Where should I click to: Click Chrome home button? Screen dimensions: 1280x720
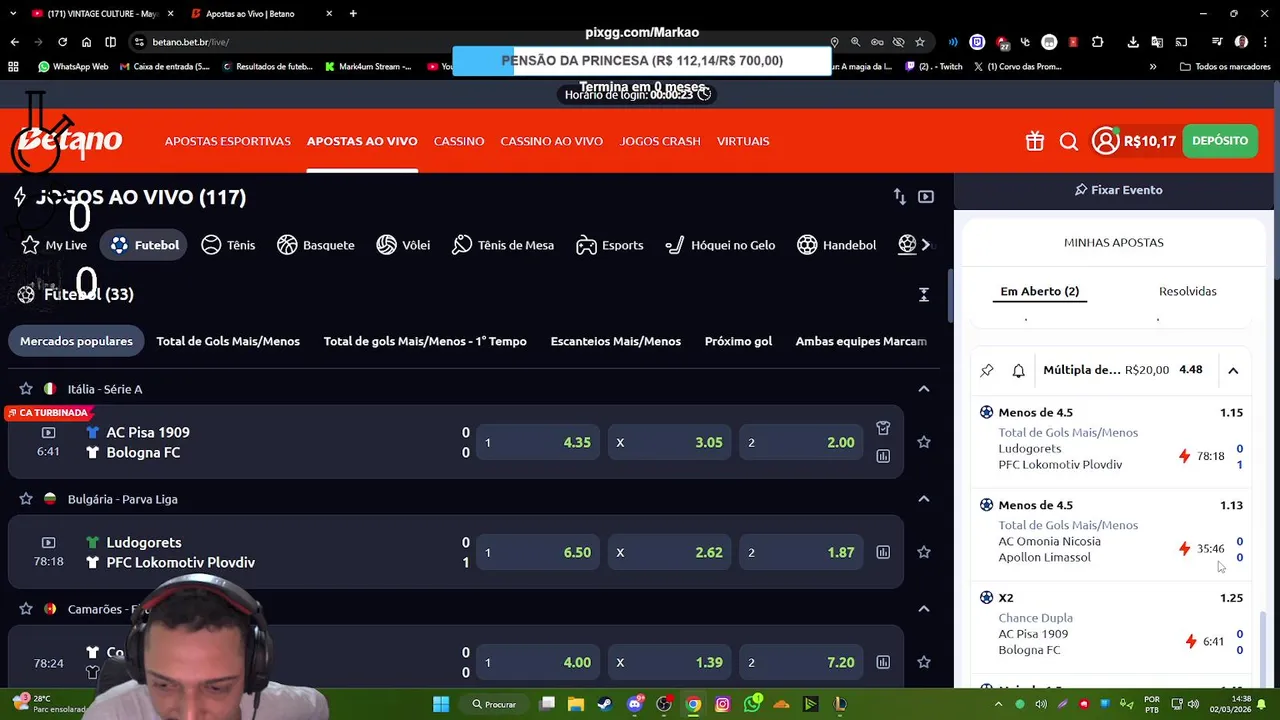(86, 42)
